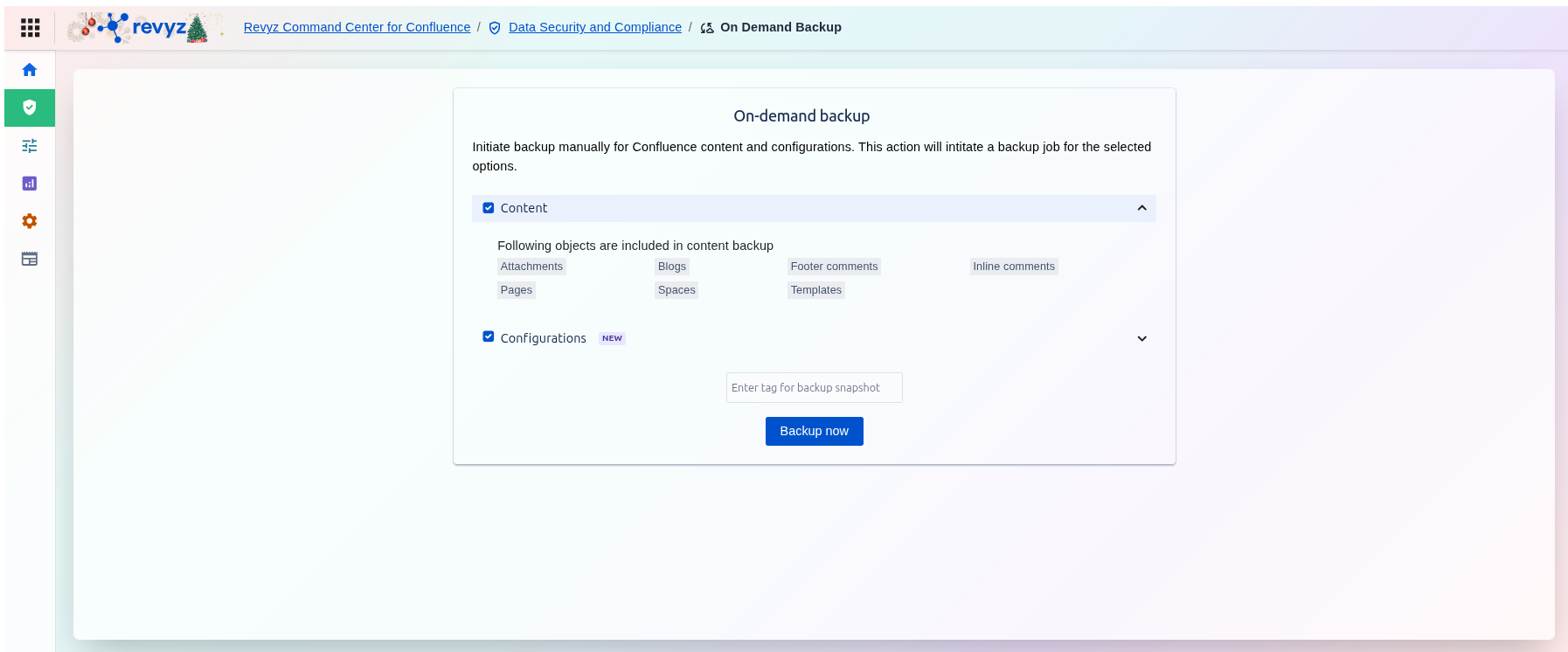Uncheck the Content checkbox
The height and width of the screenshot is (652, 1568).
point(489,208)
